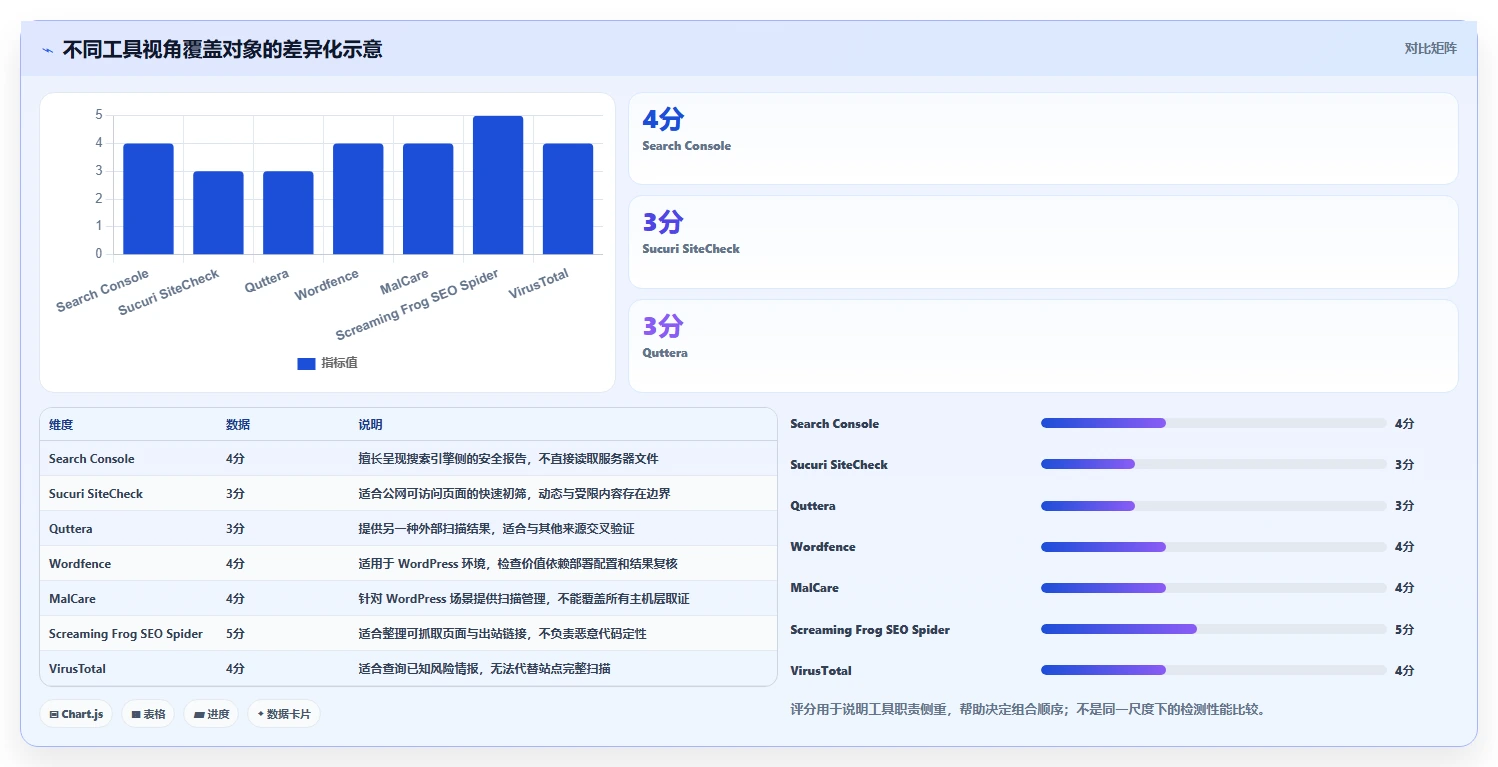1498x767 pixels.
Task: Click the footnote starting with 评分用于说明工具职责侧重
Action: 1028,710
